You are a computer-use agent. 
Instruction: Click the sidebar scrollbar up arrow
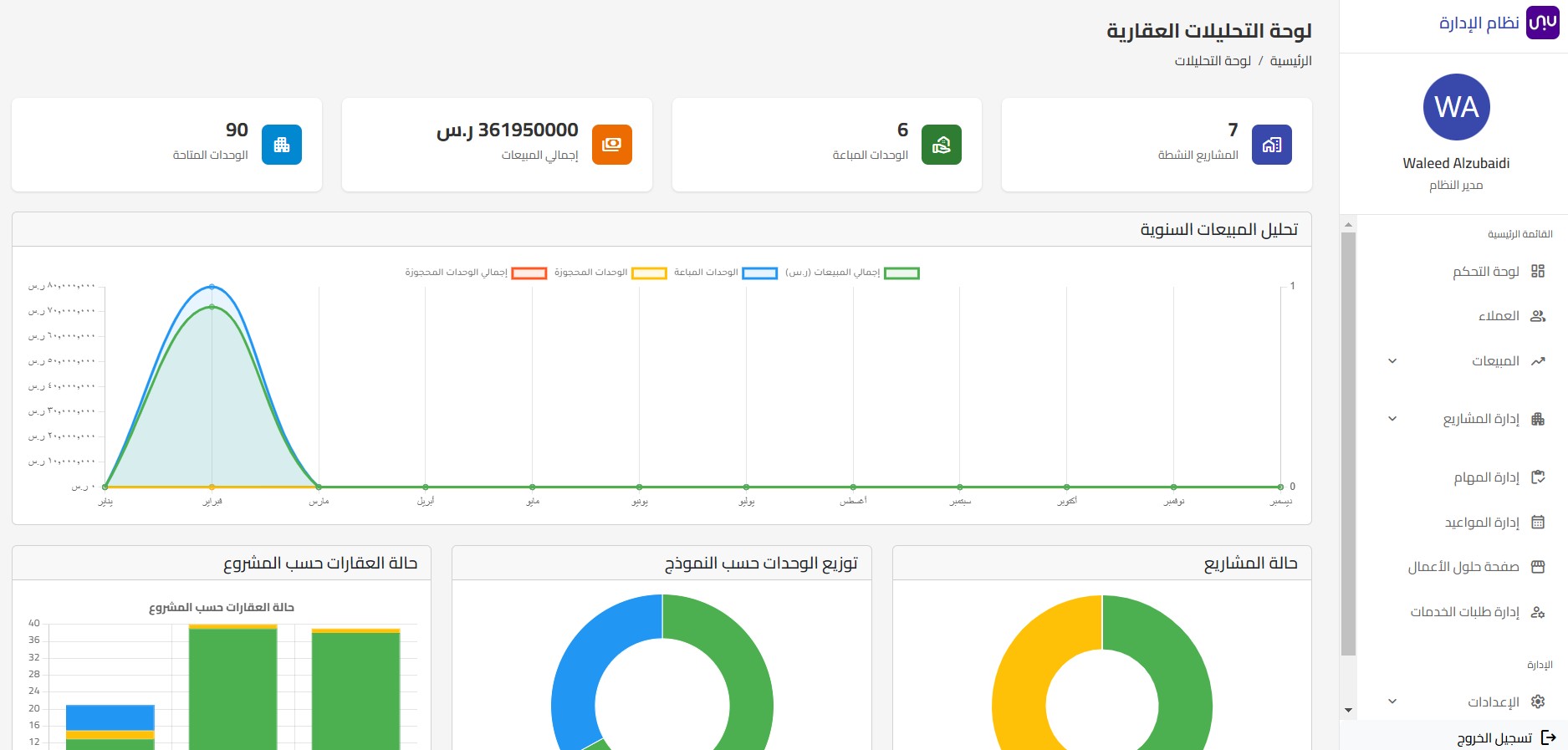tap(1348, 224)
